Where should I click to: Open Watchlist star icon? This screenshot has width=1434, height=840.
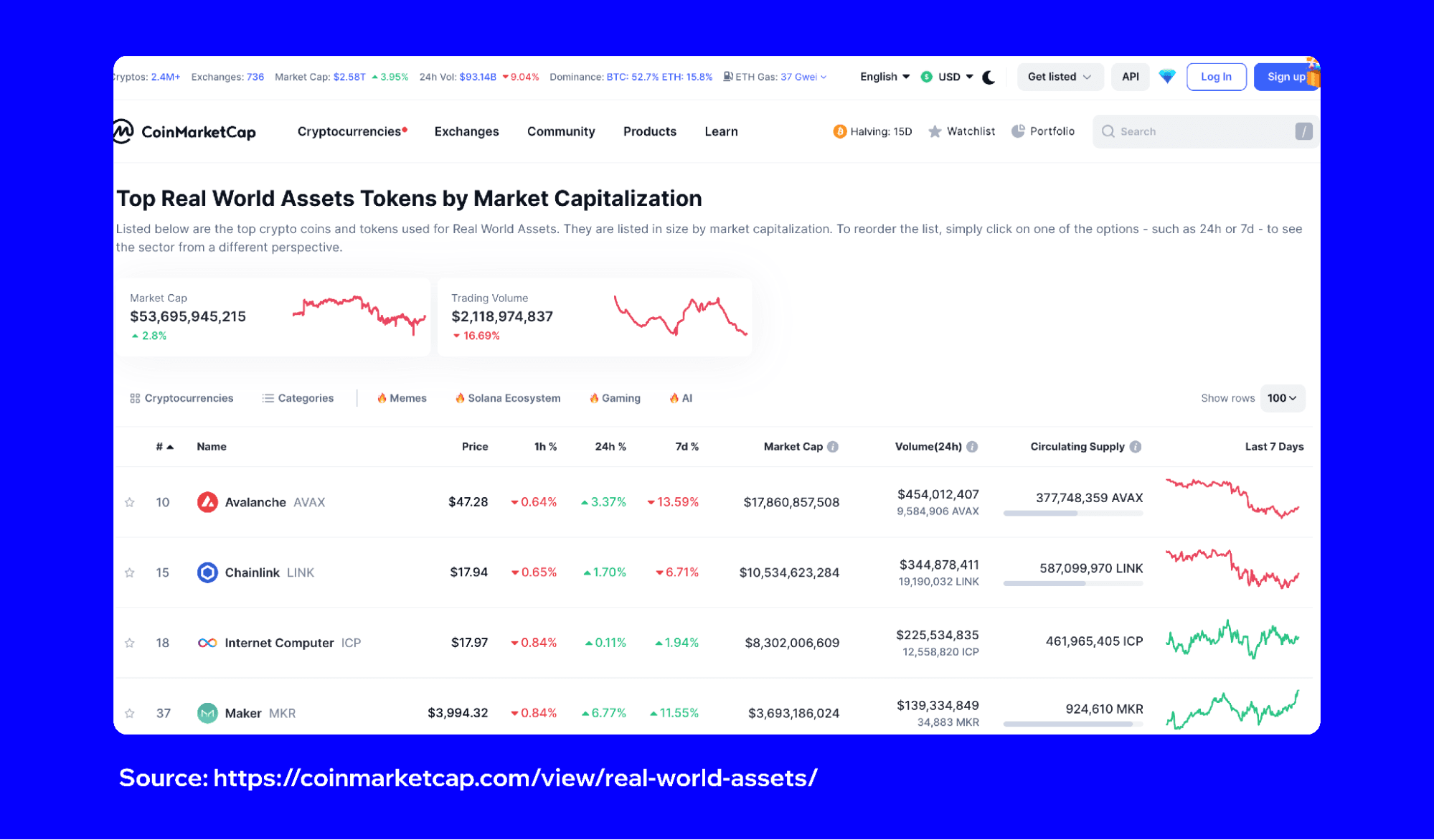[x=935, y=131]
